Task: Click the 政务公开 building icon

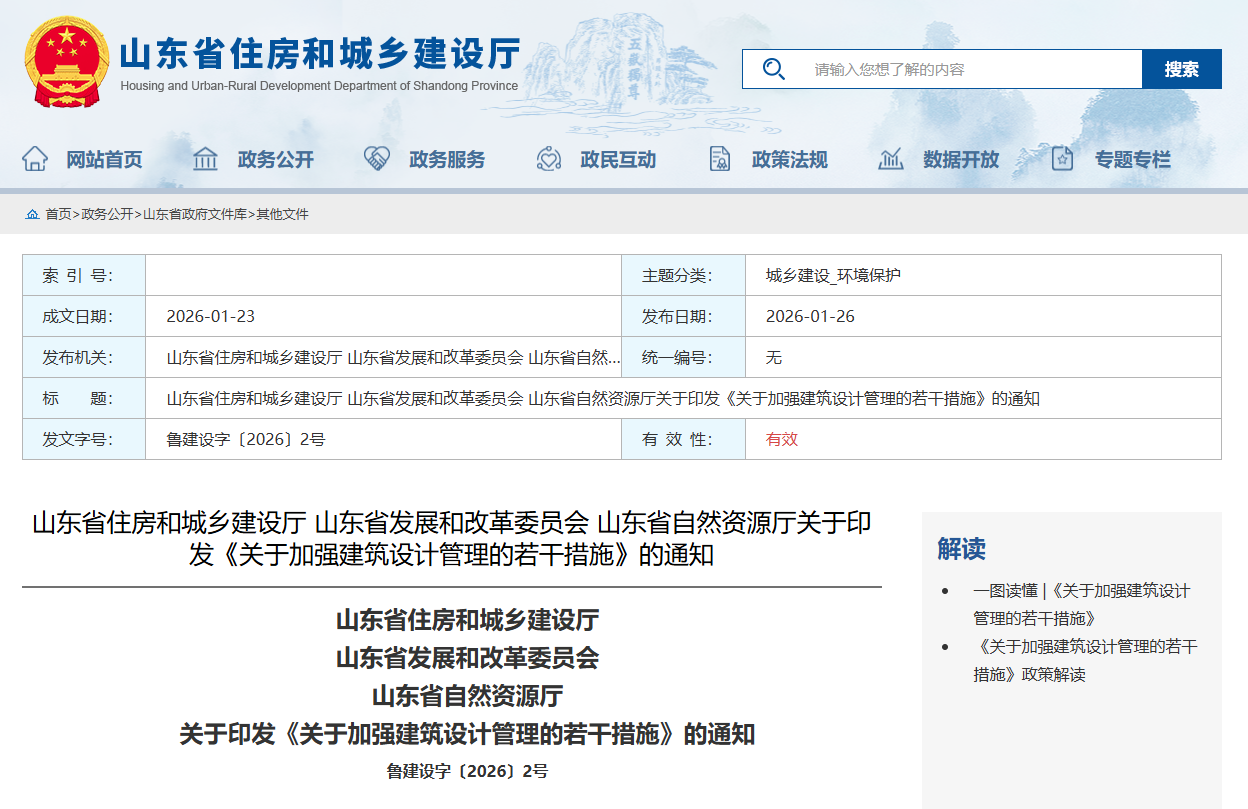Action: click(205, 158)
